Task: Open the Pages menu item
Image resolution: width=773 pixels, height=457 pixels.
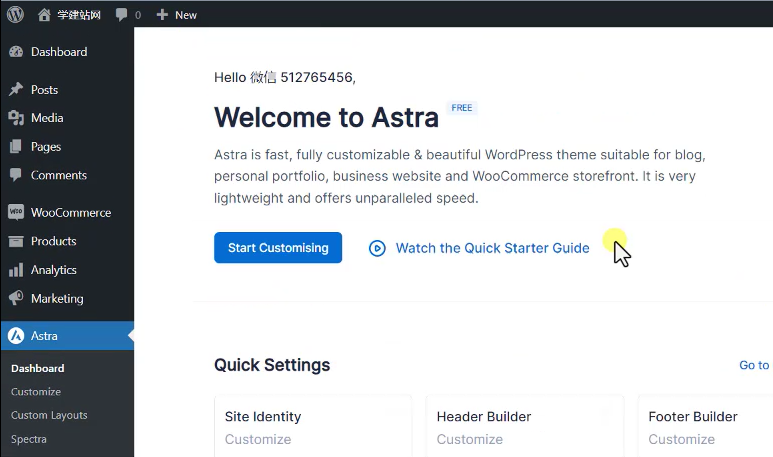Action: tap(45, 147)
